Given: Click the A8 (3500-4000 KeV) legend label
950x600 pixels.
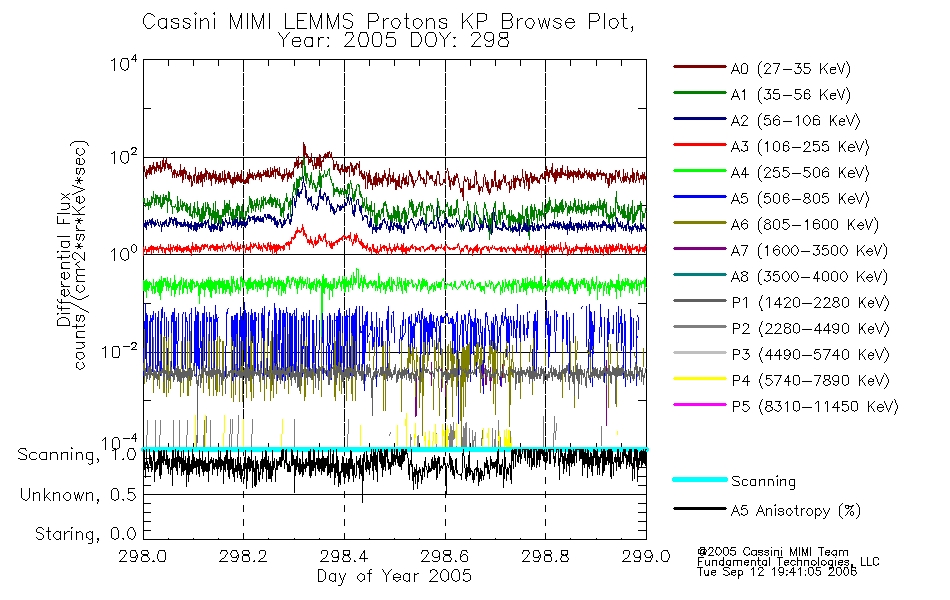Looking at the screenshot, I should [x=809, y=277].
